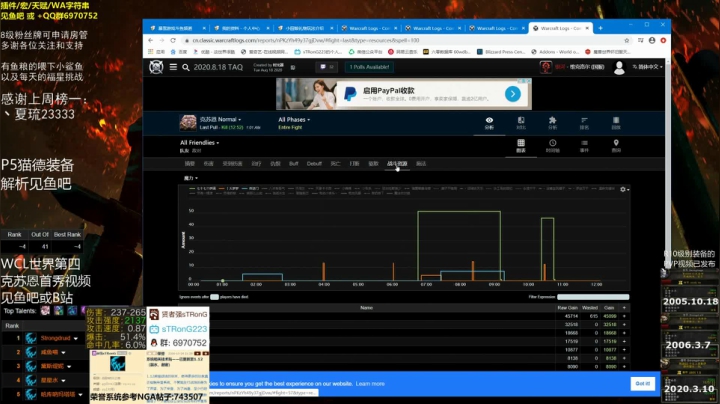
Task: Open the Addons - World o... bookmark
Action: [555, 52]
